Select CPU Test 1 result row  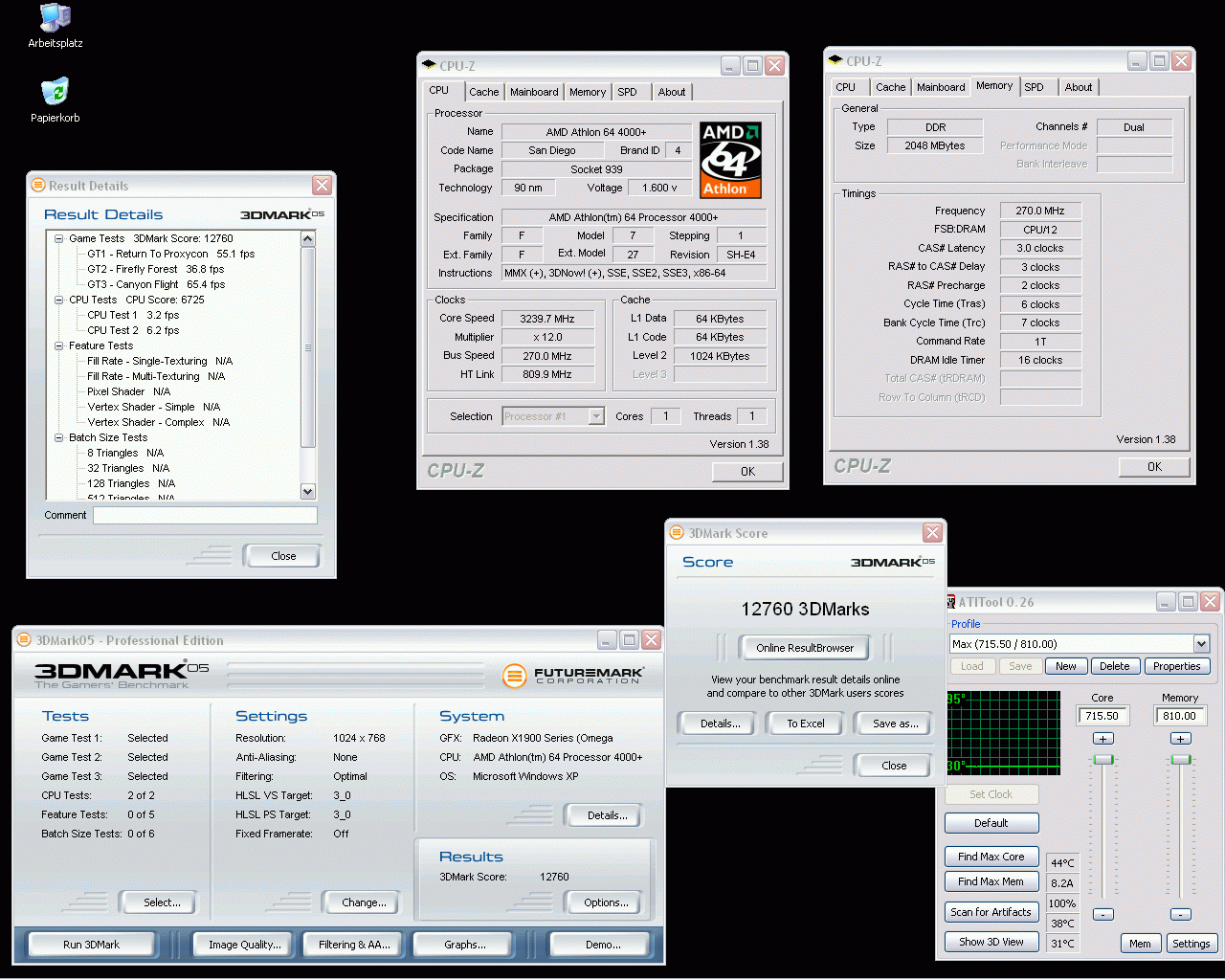pos(133,315)
